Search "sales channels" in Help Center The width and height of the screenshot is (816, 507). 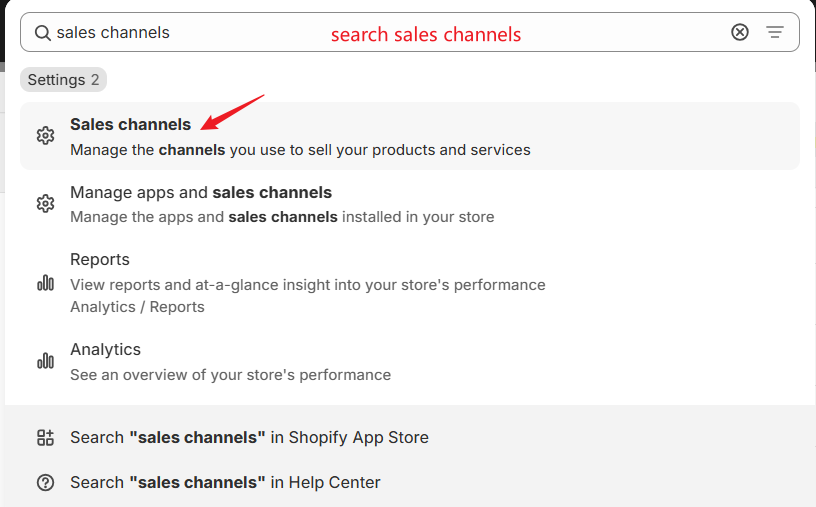click(225, 482)
